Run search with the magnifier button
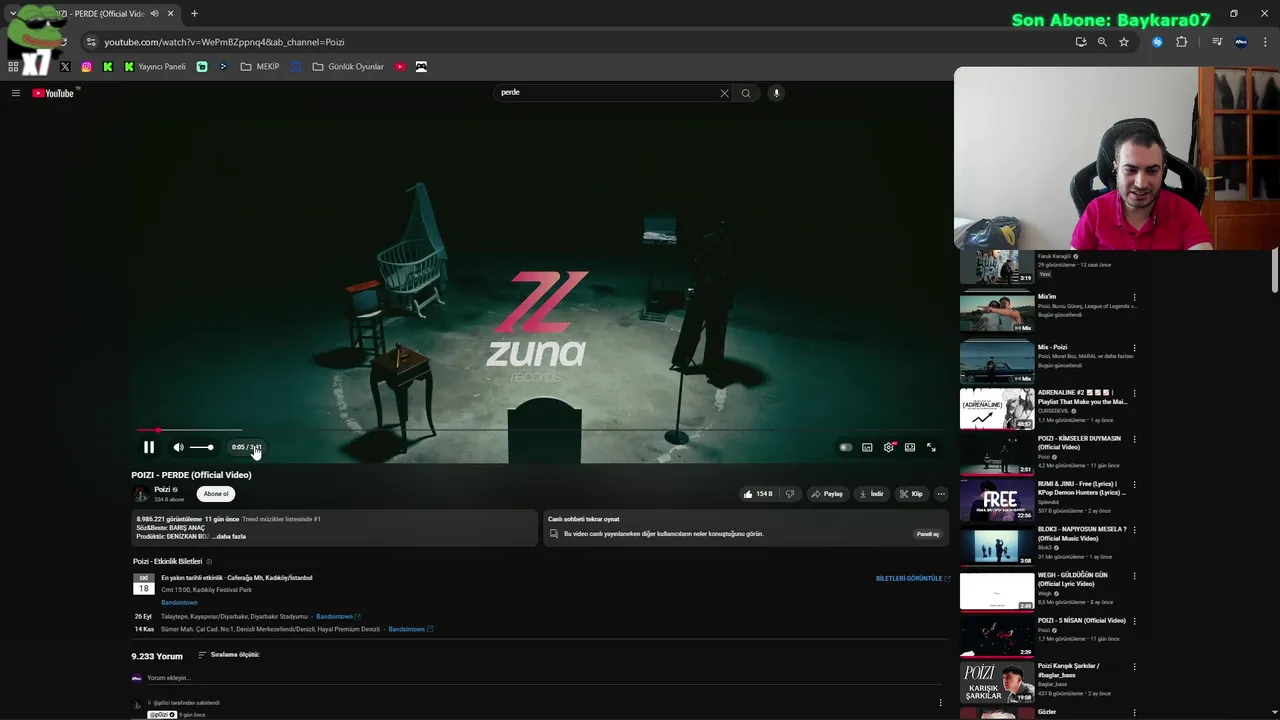Image resolution: width=1280 pixels, height=720 pixels. click(x=746, y=93)
